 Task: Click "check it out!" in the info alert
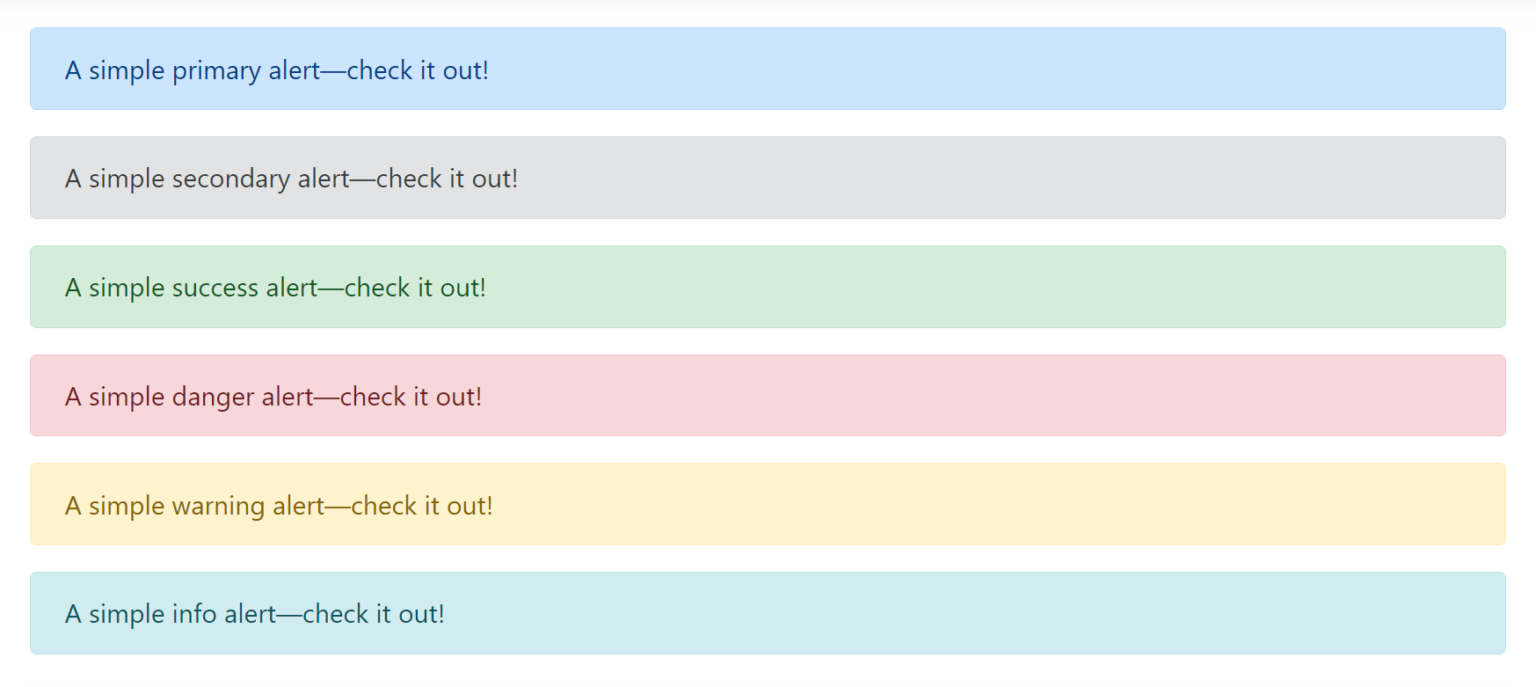coord(374,614)
